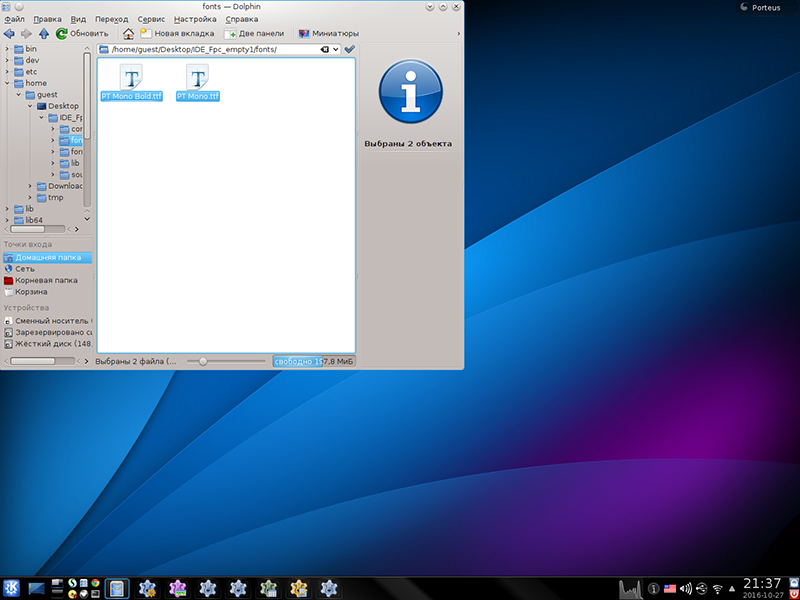Viewport: 800px width, 600px height.
Task: Expand the dev folder in the tree
Action: click(7, 60)
